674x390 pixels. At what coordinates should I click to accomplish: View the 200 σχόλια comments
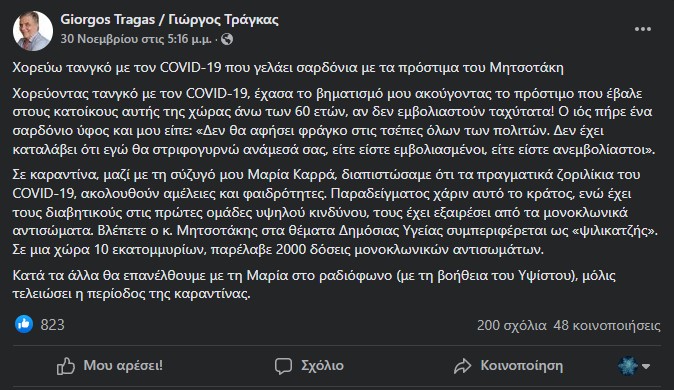click(x=512, y=325)
